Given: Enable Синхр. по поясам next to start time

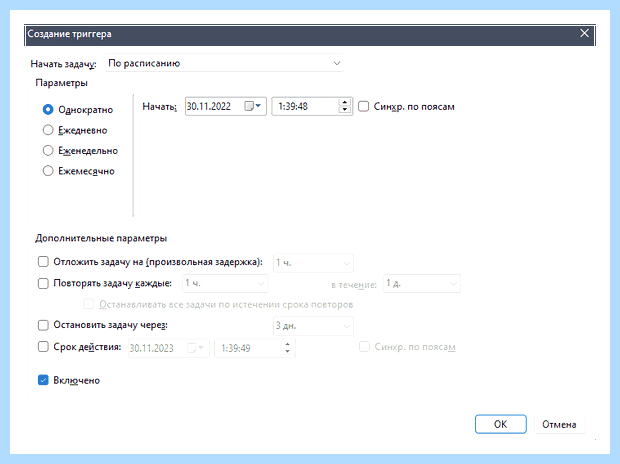Looking at the screenshot, I should (x=363, y=106).
